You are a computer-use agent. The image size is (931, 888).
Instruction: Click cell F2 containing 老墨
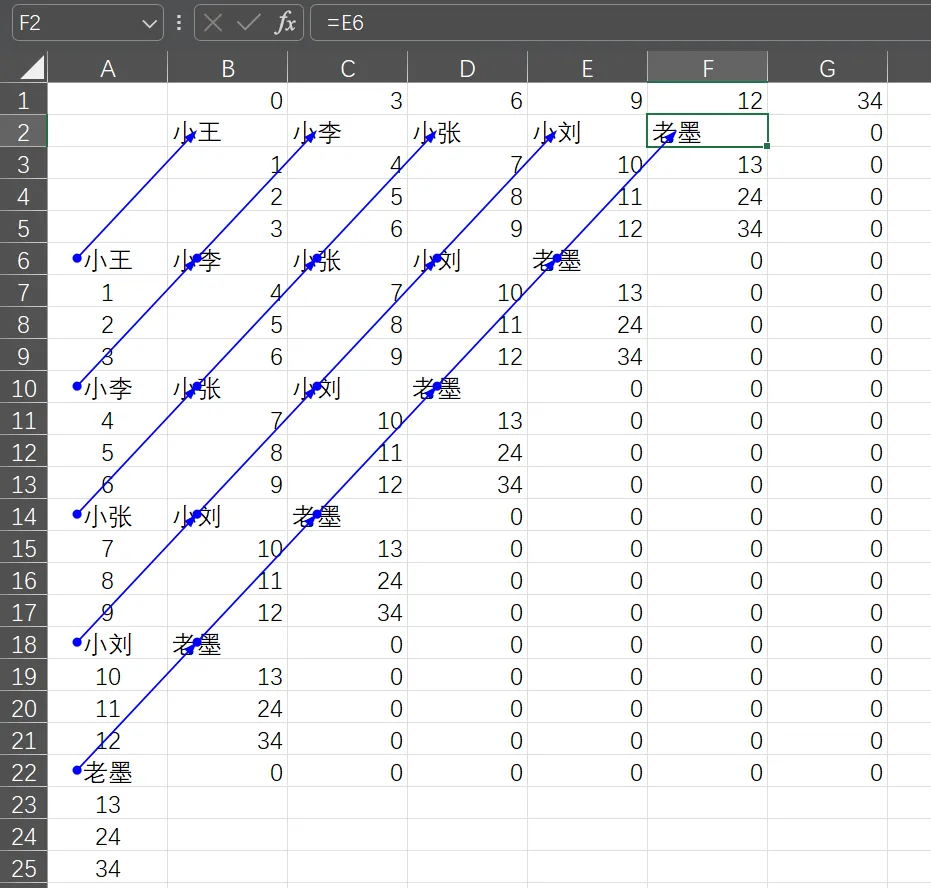pos(707,131)
